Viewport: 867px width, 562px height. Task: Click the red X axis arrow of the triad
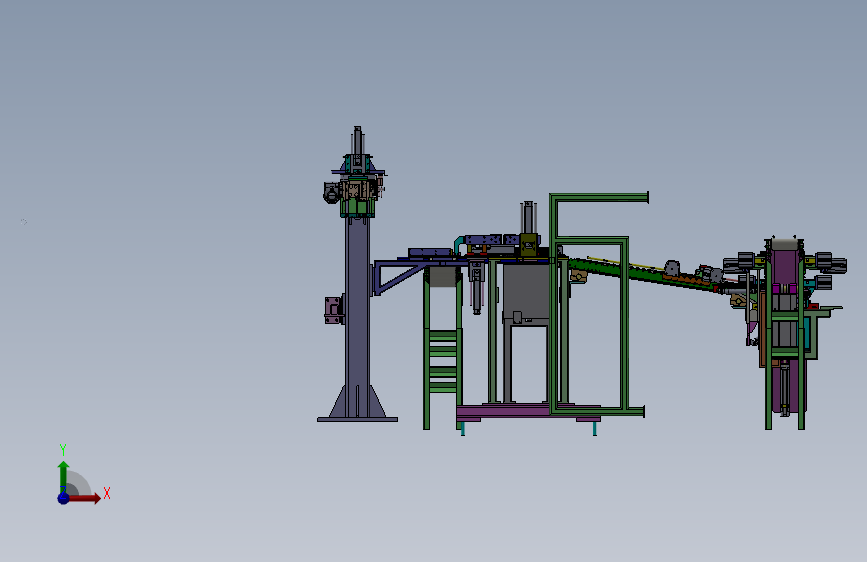click(84, 498)
